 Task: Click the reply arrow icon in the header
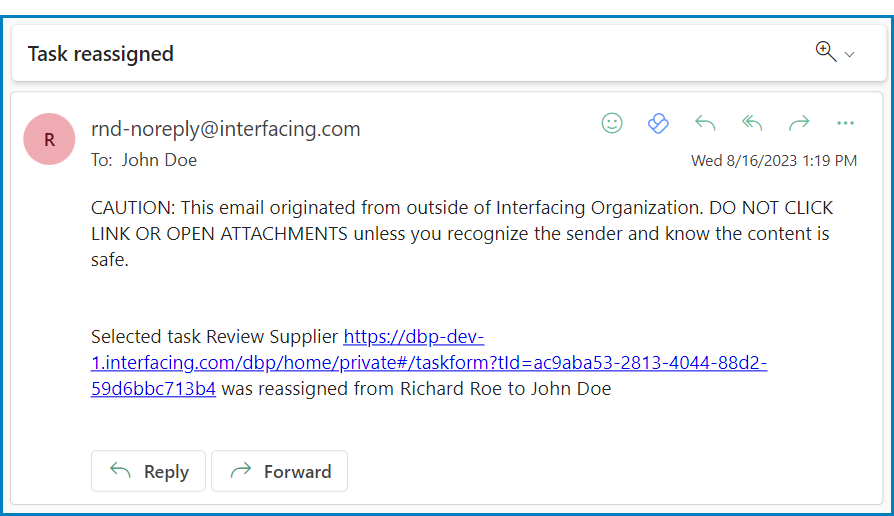tap(705, 123)
